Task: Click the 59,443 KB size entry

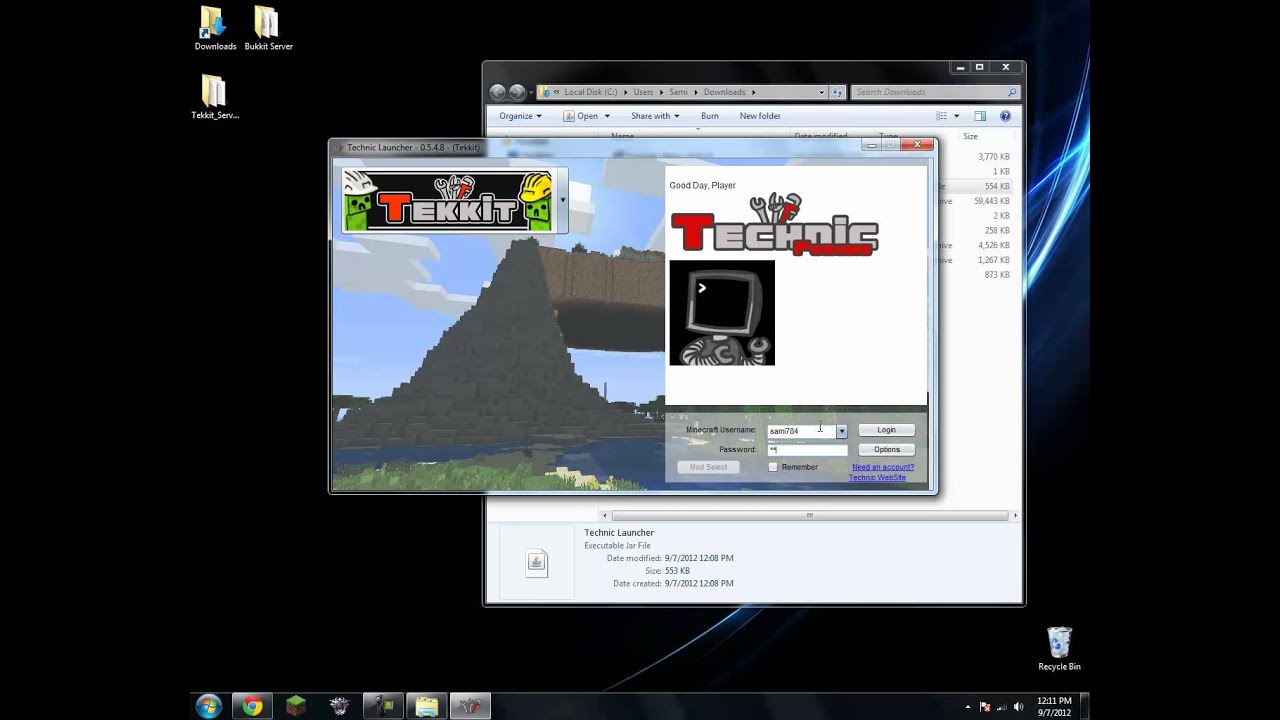Action: (992, 201)
